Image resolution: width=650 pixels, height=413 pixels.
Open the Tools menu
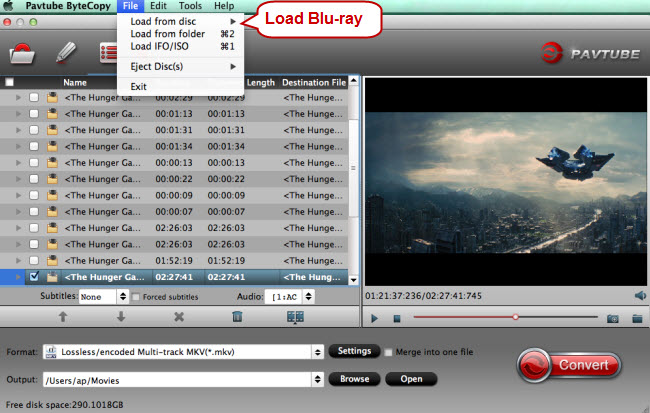(190, 6)
